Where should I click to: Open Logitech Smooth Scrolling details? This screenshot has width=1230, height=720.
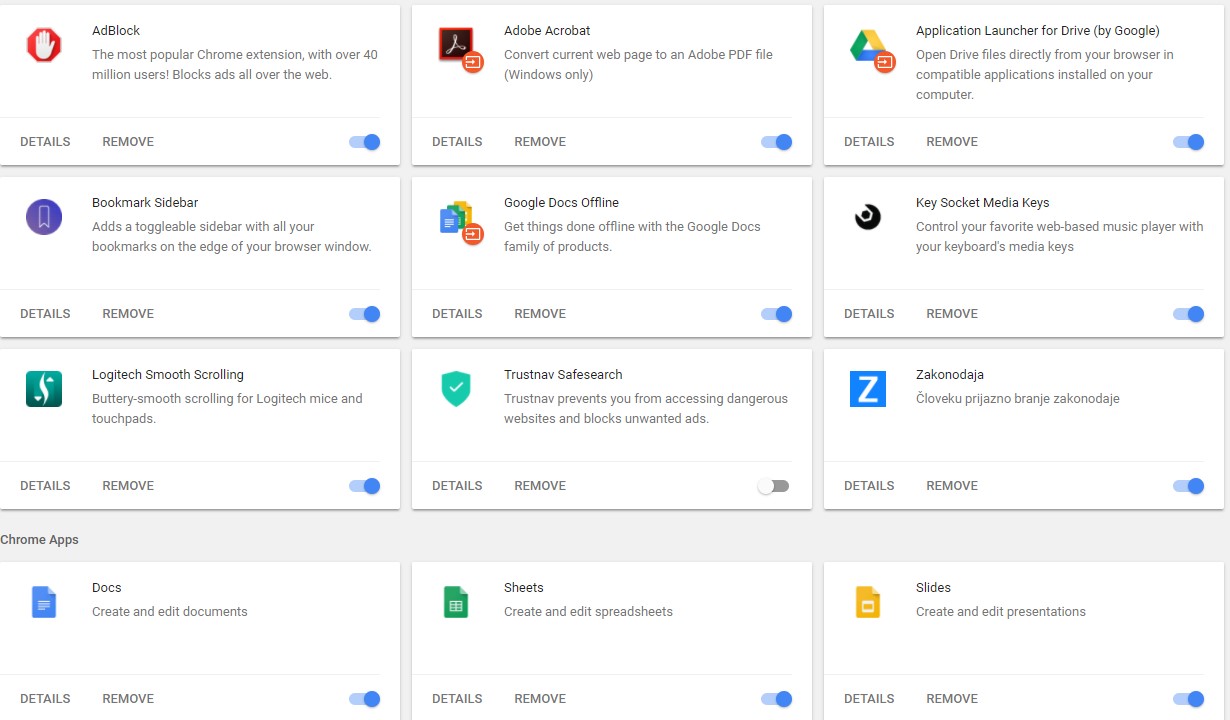tap(45, 486)
